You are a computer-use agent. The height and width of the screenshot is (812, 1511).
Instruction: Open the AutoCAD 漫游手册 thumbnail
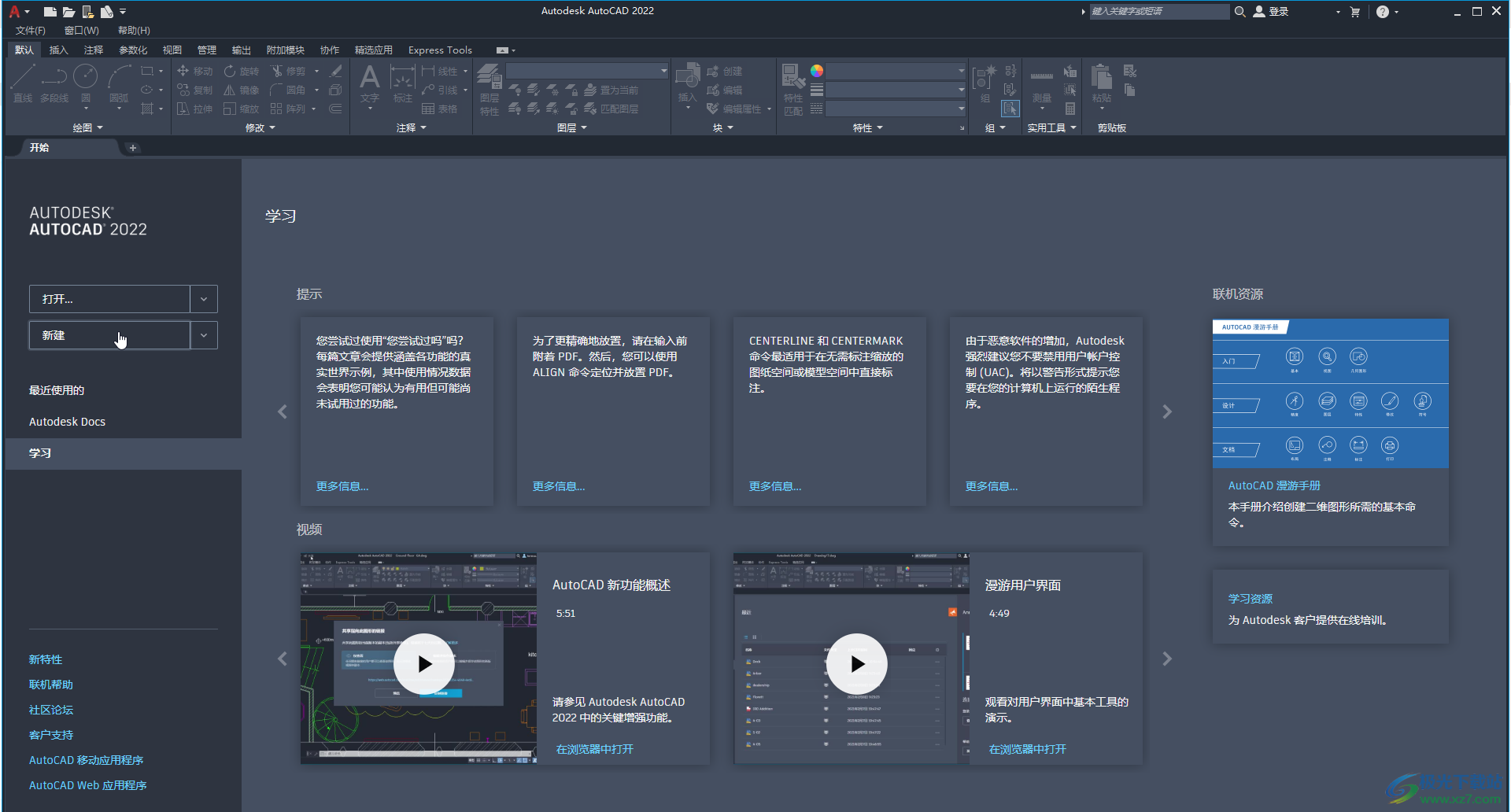point(1331,393)
